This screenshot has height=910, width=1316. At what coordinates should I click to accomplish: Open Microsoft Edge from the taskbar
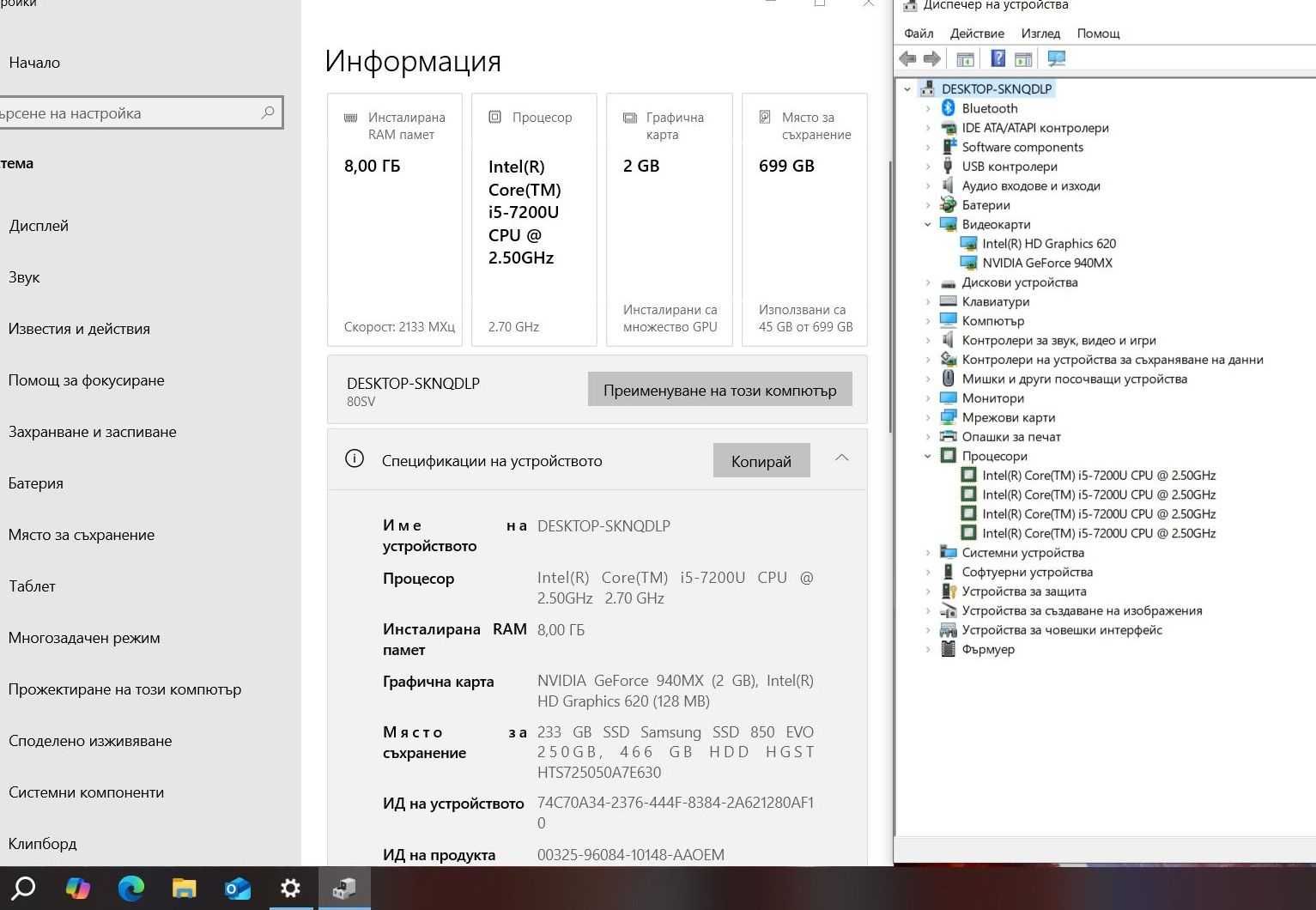131,888
